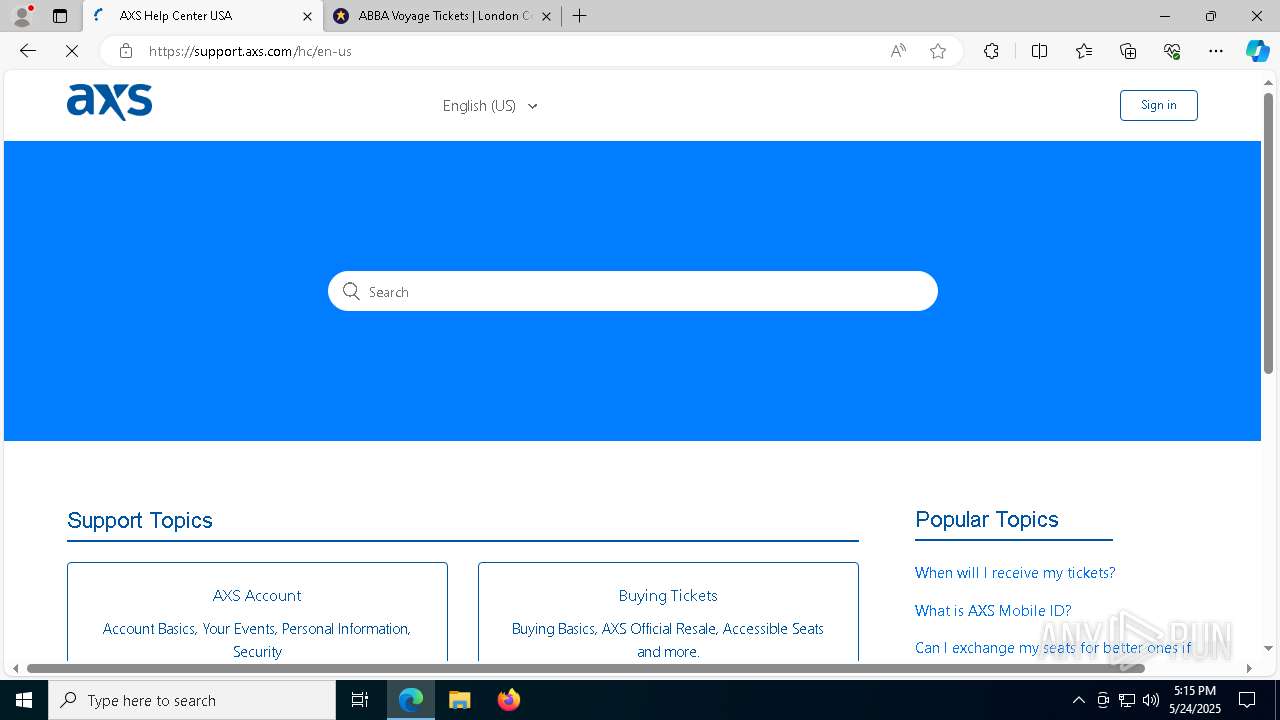This screenshot has height=720, width=1280.
Task: Open Microsoft Edge from taskbar
Action: [x=411, y=700]
